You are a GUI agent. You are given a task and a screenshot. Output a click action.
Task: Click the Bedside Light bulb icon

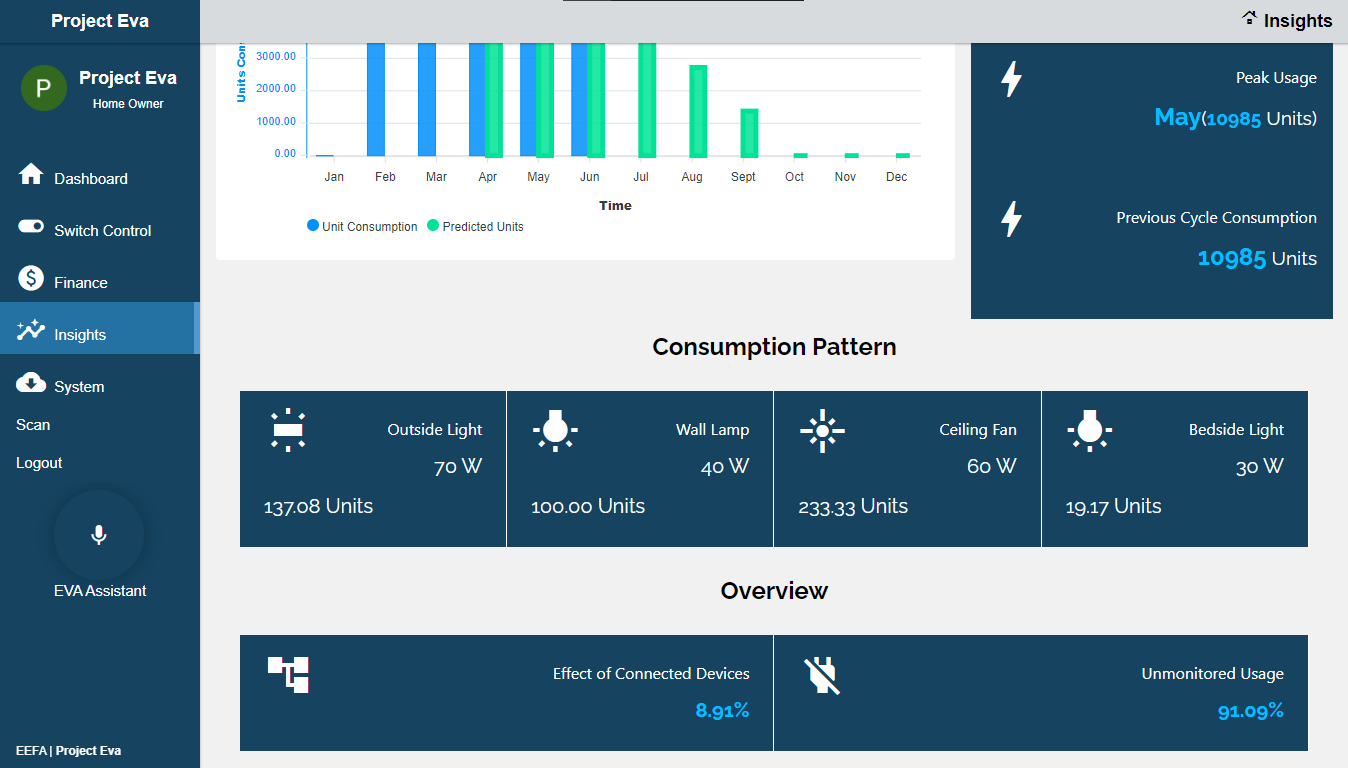pyautogui.click(x=1090, y=430)
